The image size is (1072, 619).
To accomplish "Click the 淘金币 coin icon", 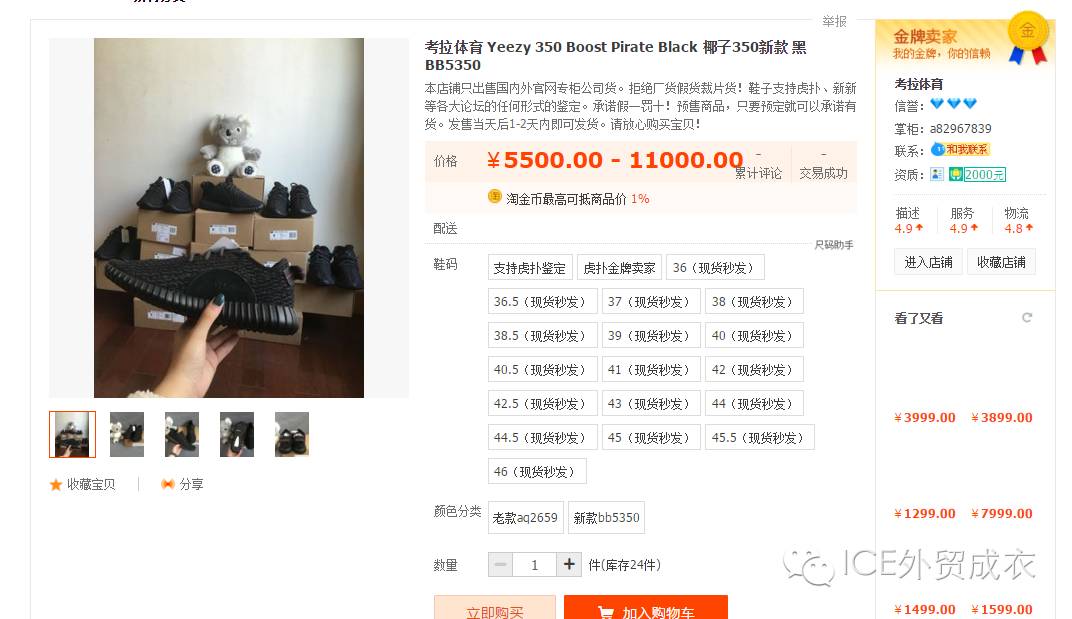I will point(494,197).
